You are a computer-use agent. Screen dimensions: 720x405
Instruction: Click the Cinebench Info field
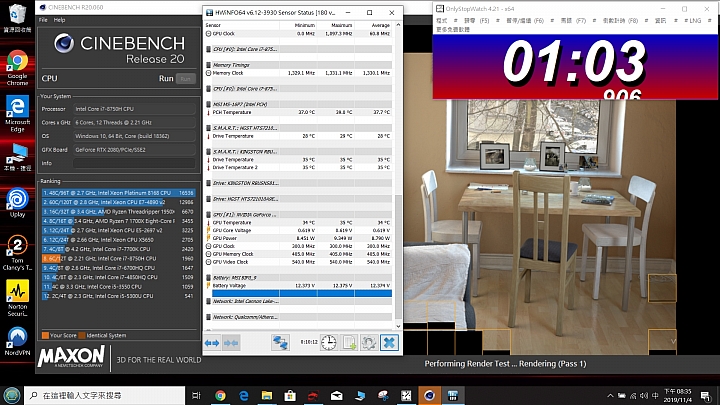click(x=135, y=163)
